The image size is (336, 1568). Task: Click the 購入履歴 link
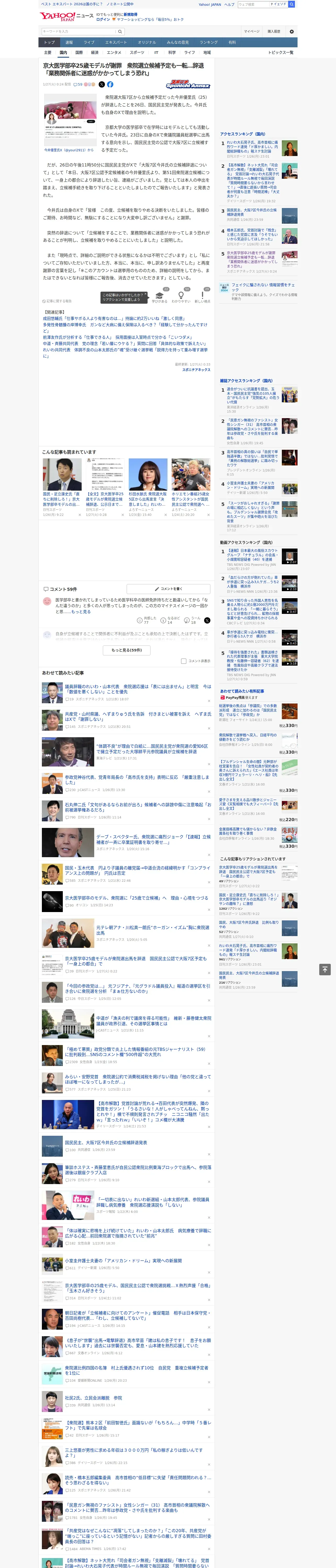pos(274,32)
